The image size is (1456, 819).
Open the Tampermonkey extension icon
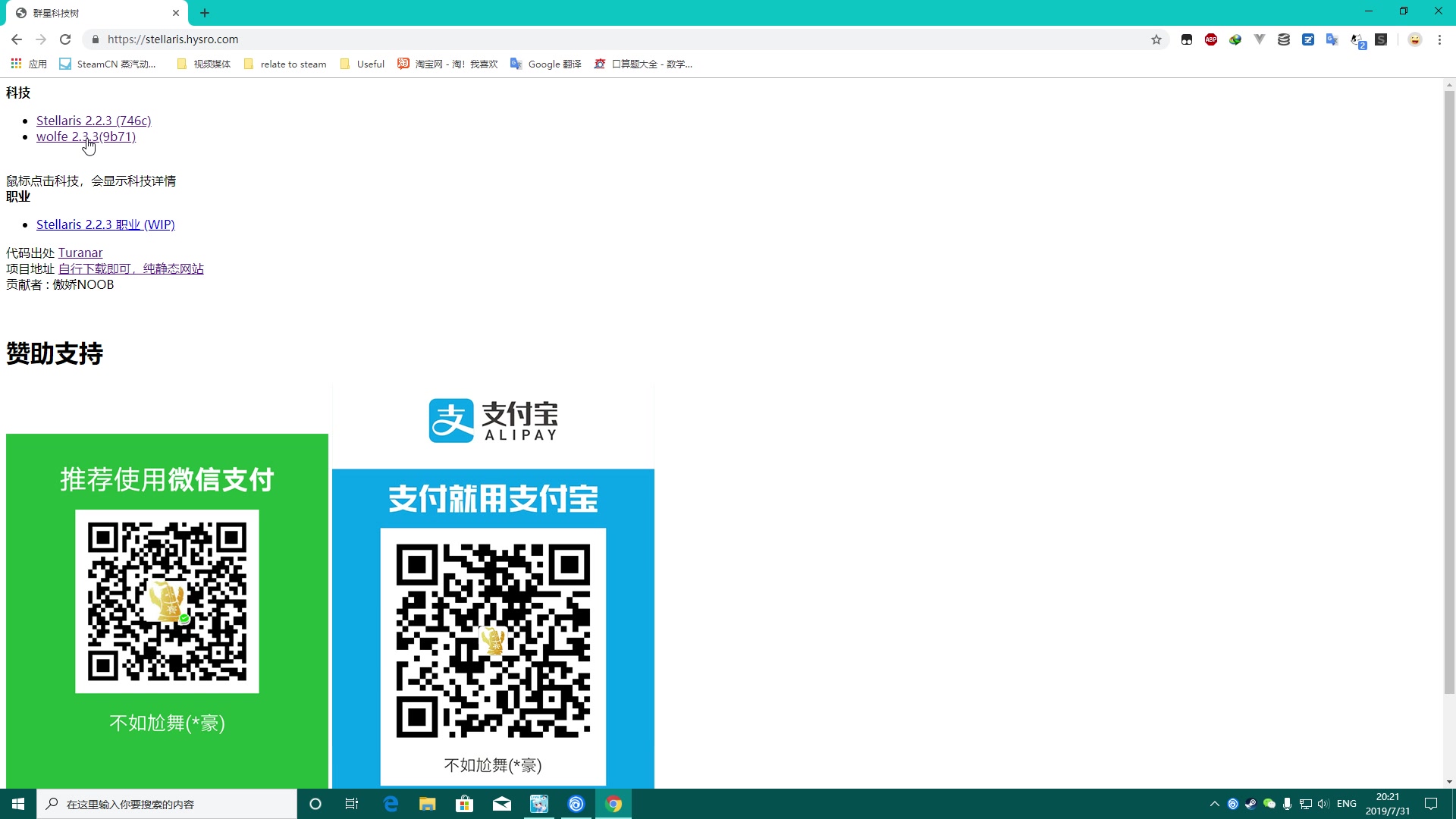tap(1187, 39)
